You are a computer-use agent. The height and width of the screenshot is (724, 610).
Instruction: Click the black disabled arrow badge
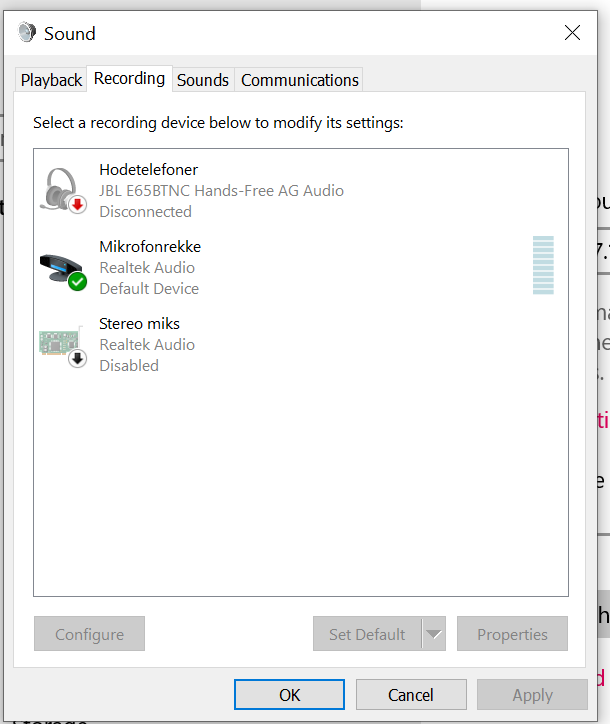pos(77,359)
